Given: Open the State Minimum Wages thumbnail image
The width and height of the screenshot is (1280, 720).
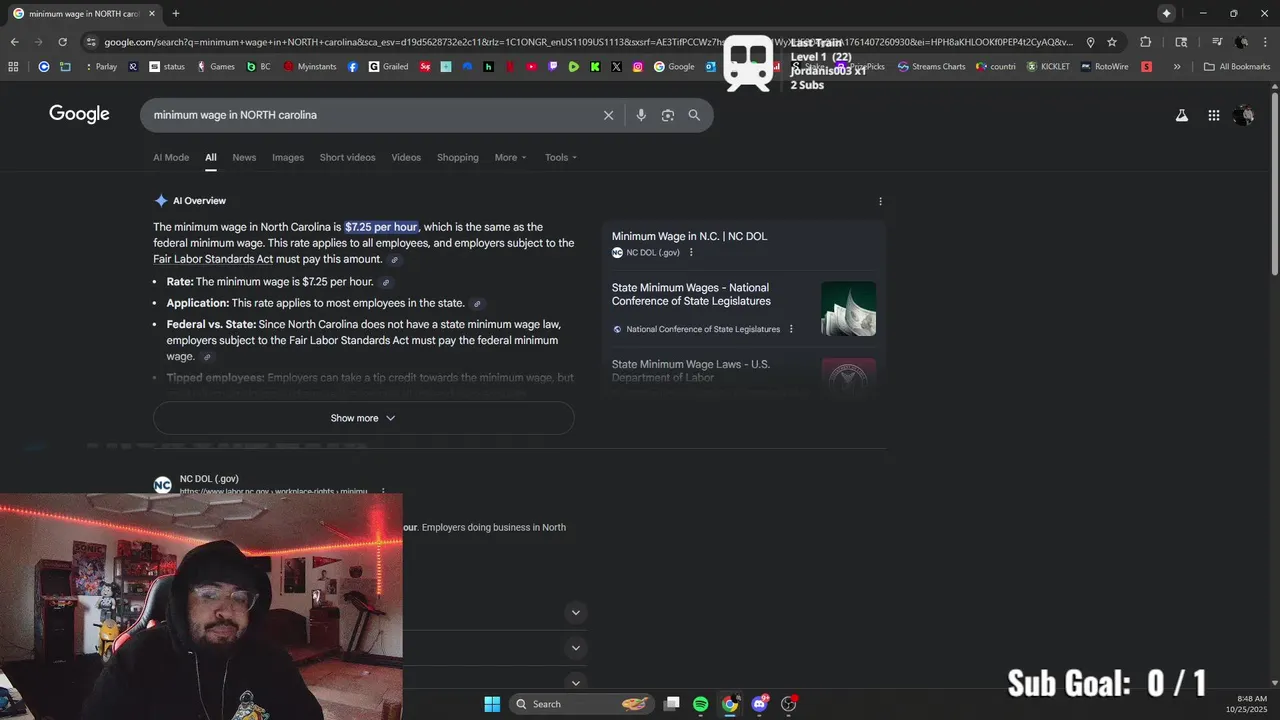Looking at the screenshot, I should (x=848, y=308).
